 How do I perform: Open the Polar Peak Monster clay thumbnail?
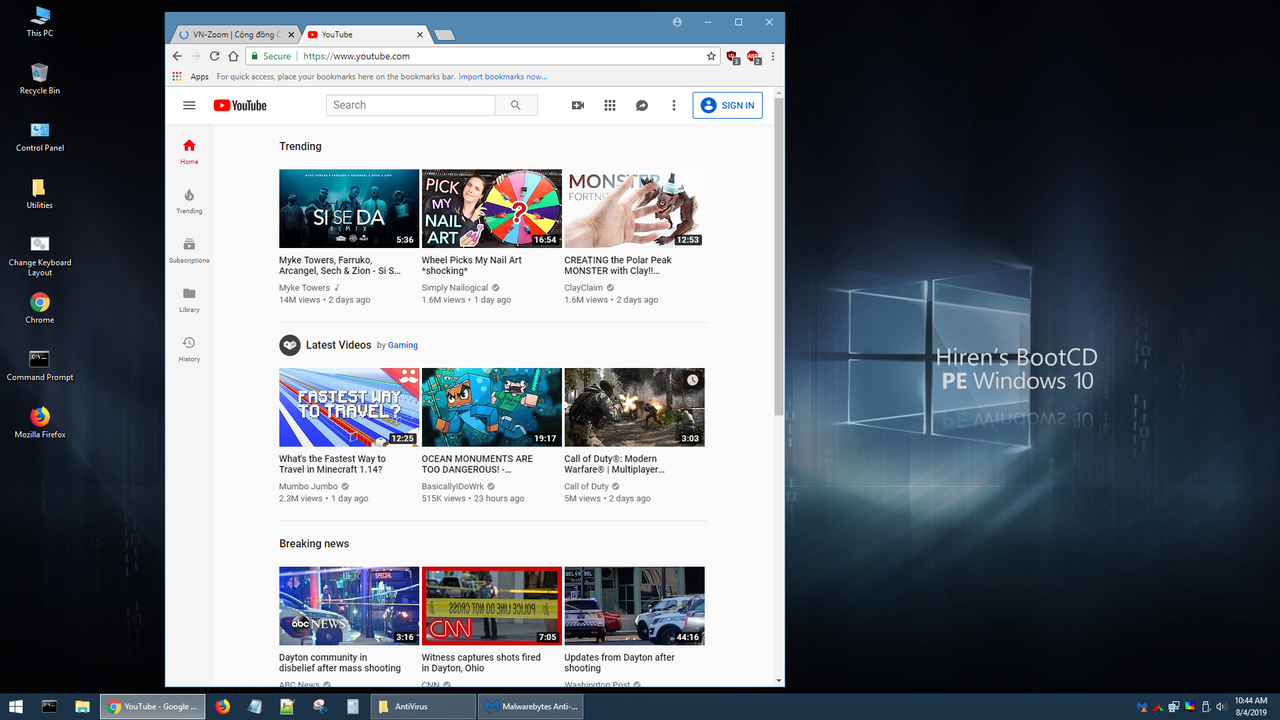click(x=634, y=208)
